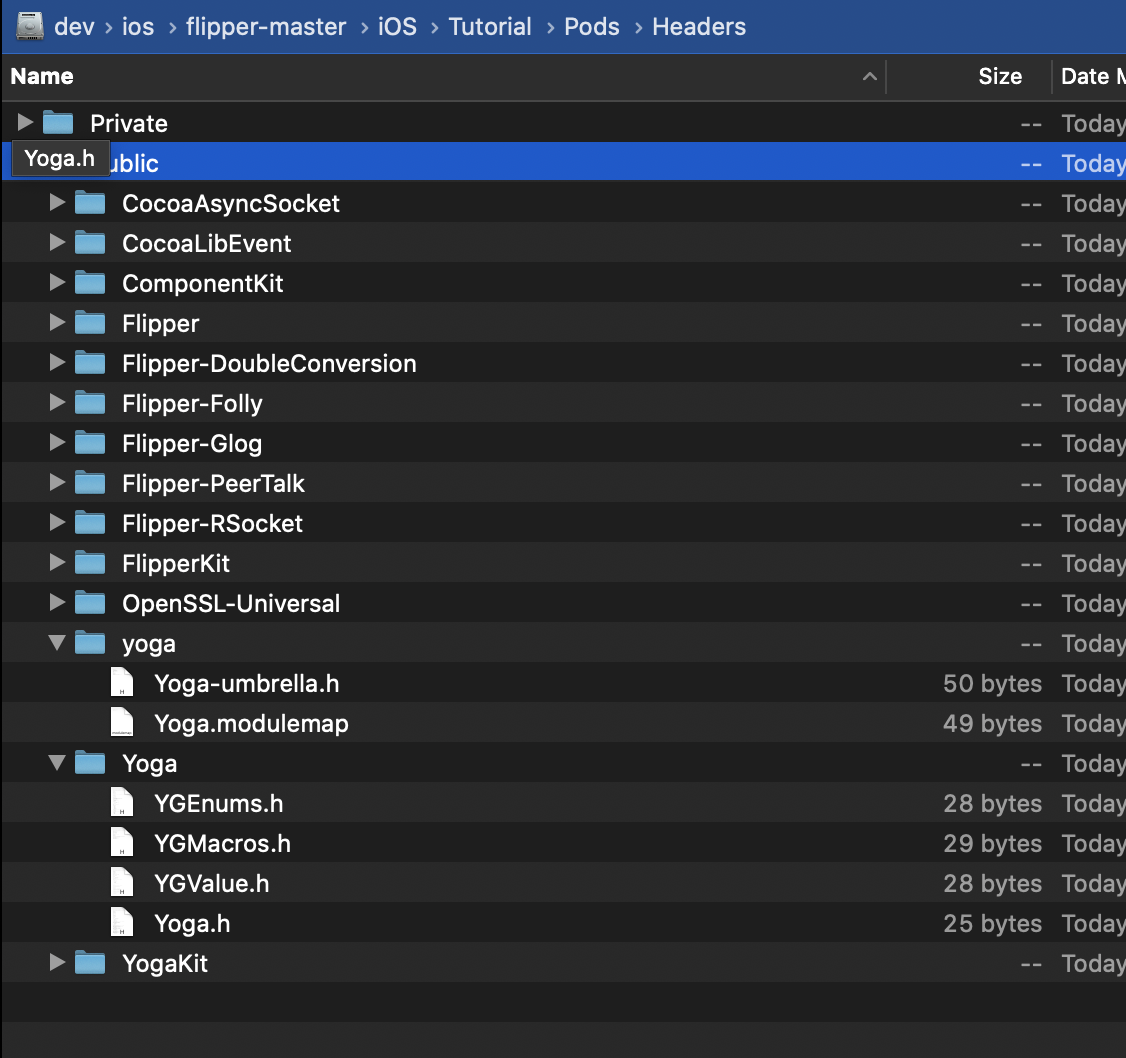Click the FlipperKit folder icon
The width and height of the screenshot is (1126, 1058).
(90, 563)
